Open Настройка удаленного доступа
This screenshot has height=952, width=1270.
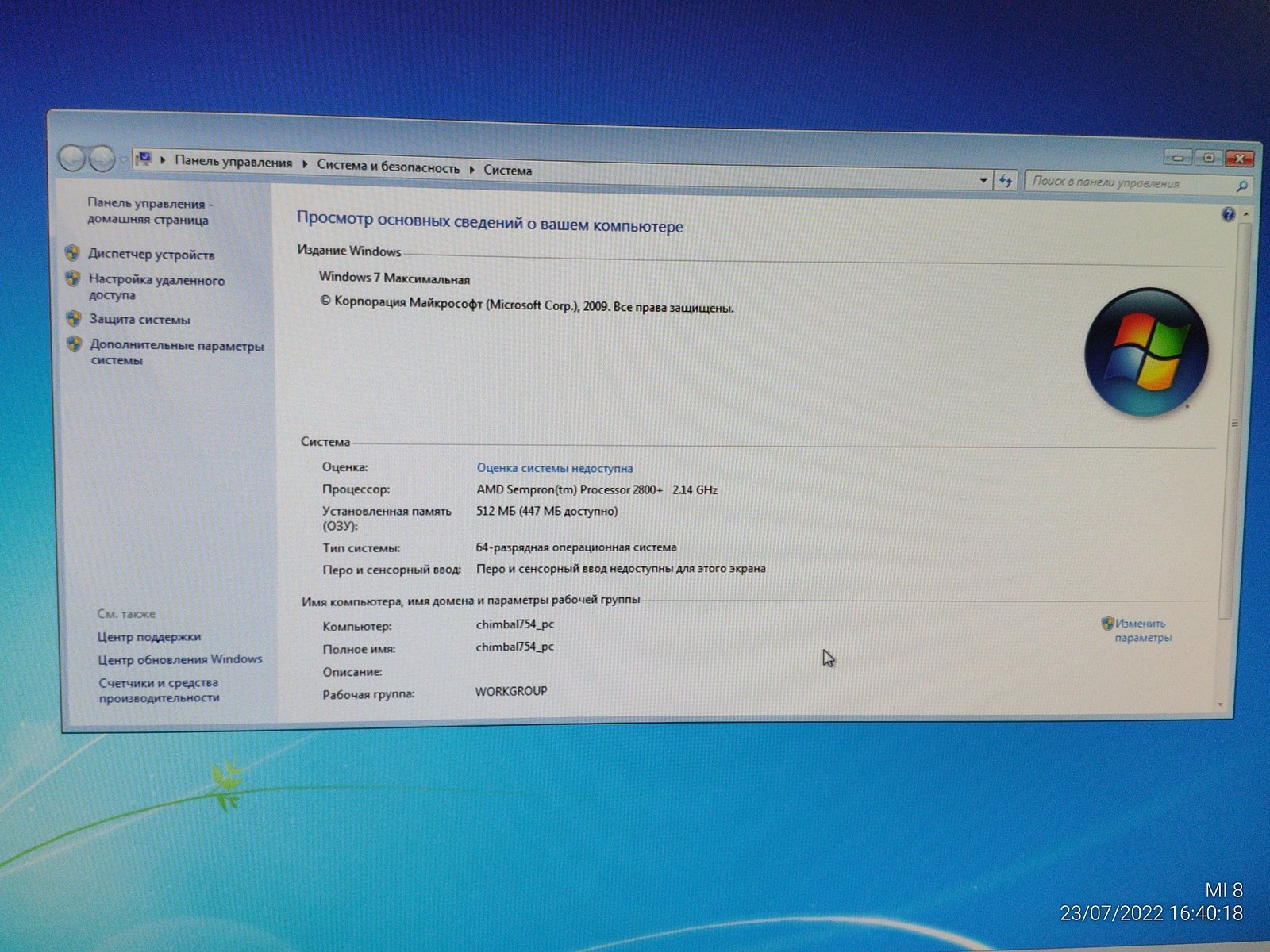point(156,287)
